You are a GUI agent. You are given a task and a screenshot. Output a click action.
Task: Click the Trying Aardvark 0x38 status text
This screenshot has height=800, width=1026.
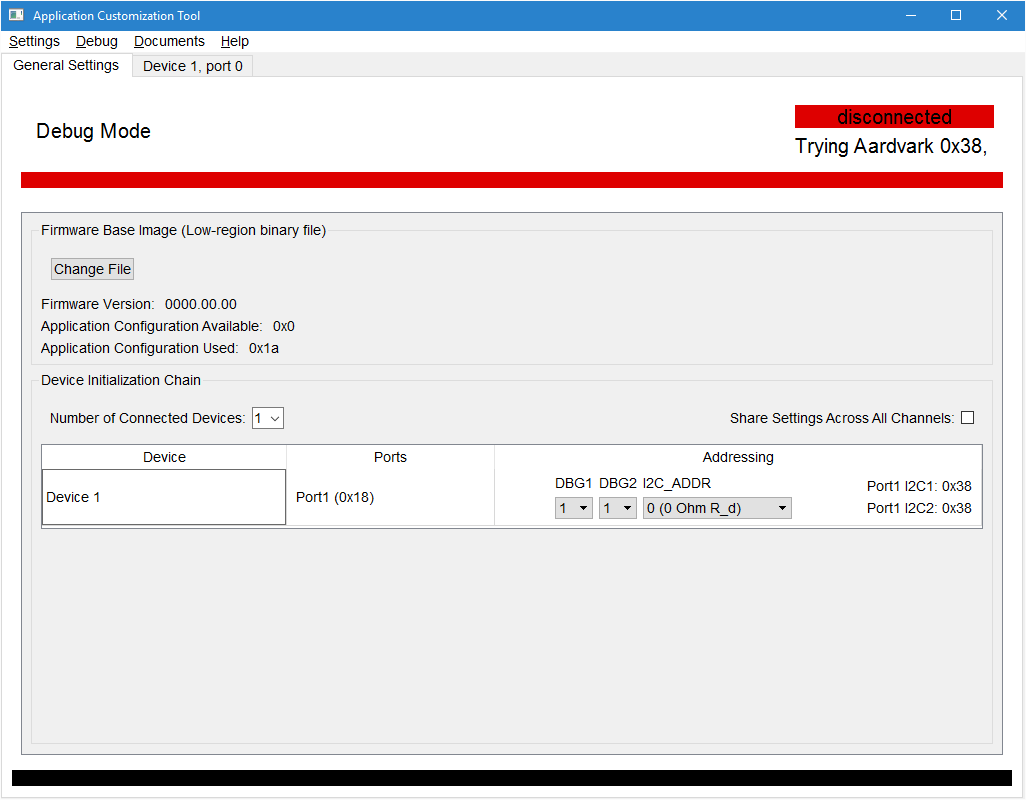891,146
